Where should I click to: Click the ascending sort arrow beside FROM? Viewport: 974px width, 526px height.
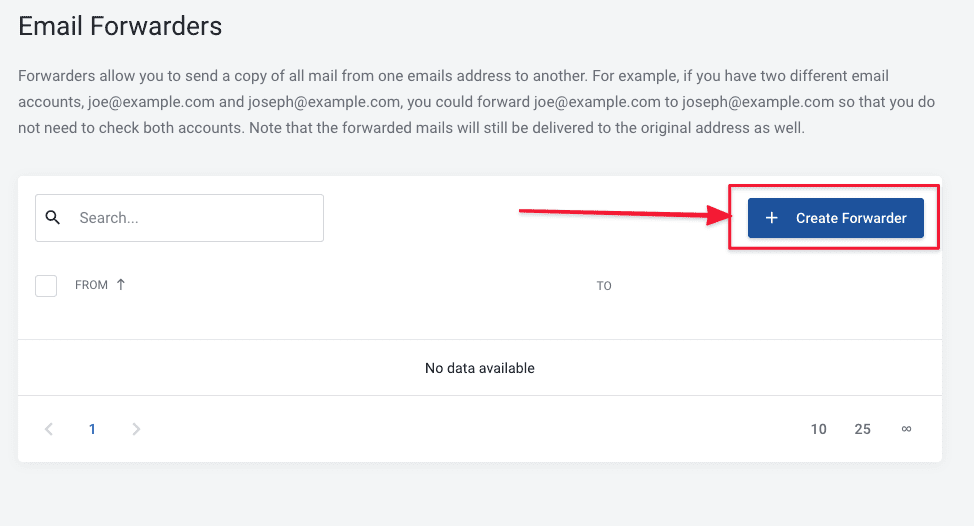coord(121,285)
